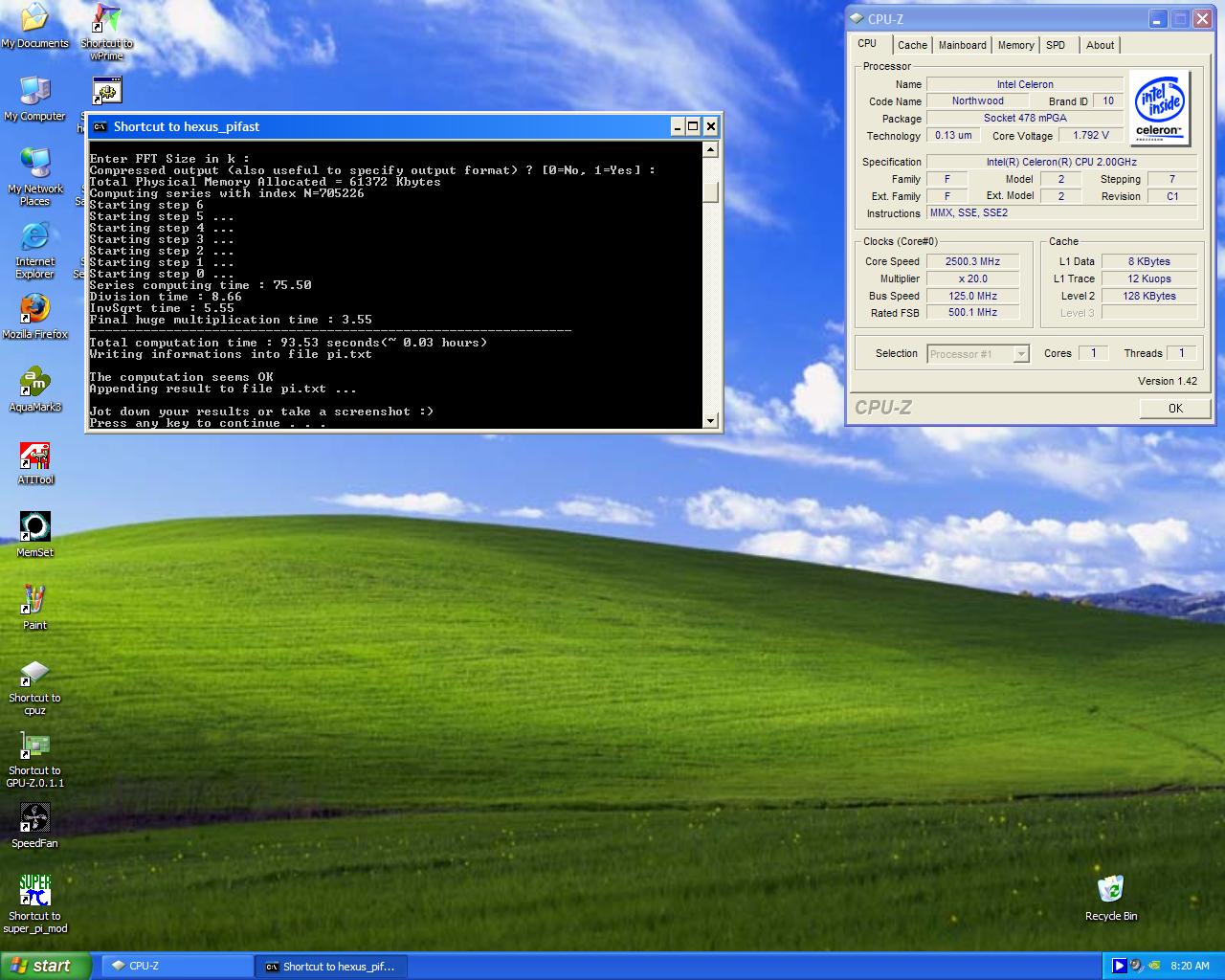This screenshot has height=980, width=1225.
Task: Select the Shortcut to cpuz icon
Action: (x=34, y=687)
